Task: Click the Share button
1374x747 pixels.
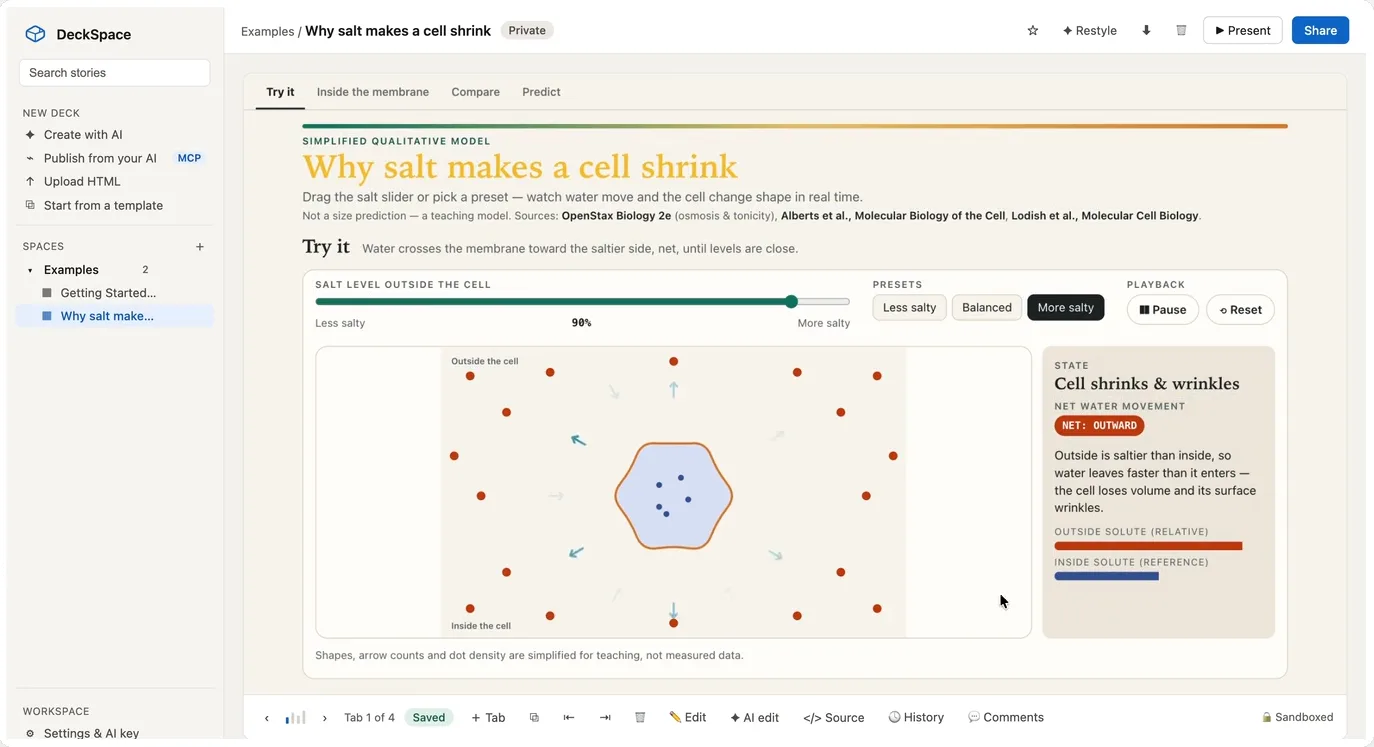Action: coord(1320,30)
